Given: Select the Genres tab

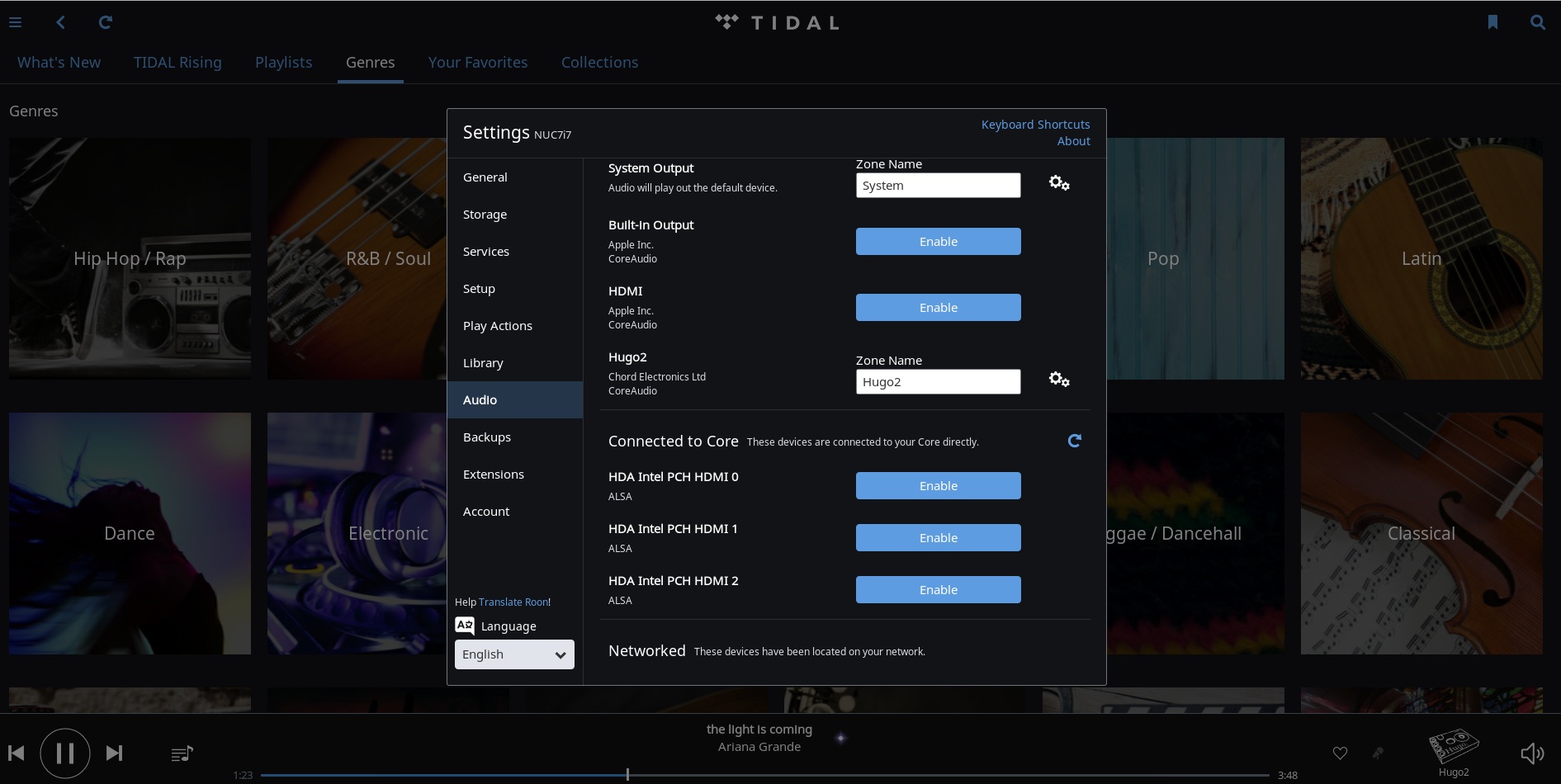Looking at the screenshot, I should tap(370, 63).
